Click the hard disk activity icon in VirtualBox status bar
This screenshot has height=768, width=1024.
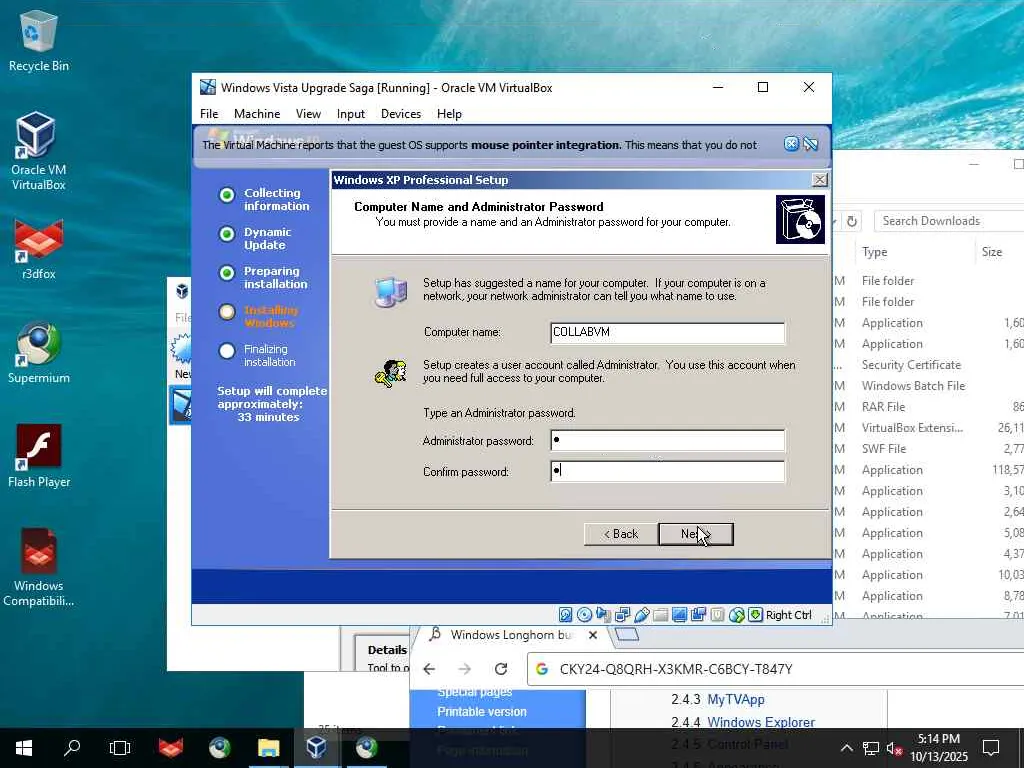point(566,615)
